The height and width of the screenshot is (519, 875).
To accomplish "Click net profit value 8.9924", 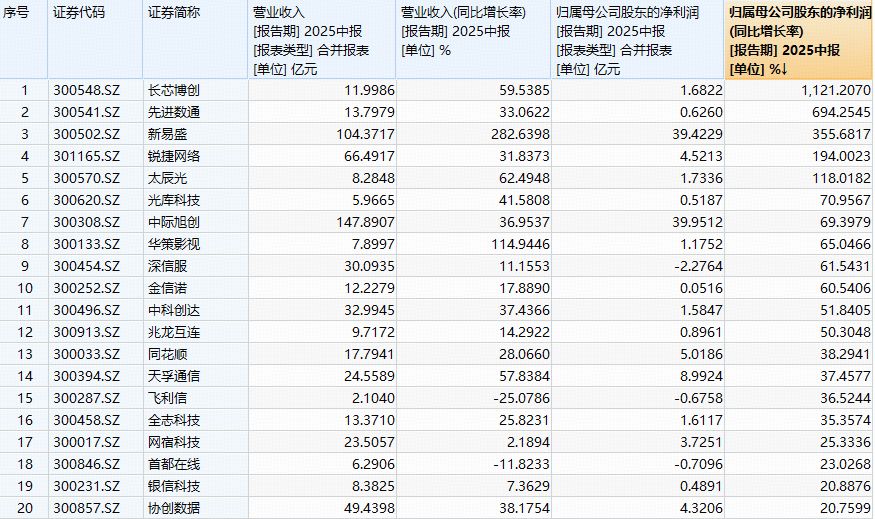I will (x=701, y=376).
